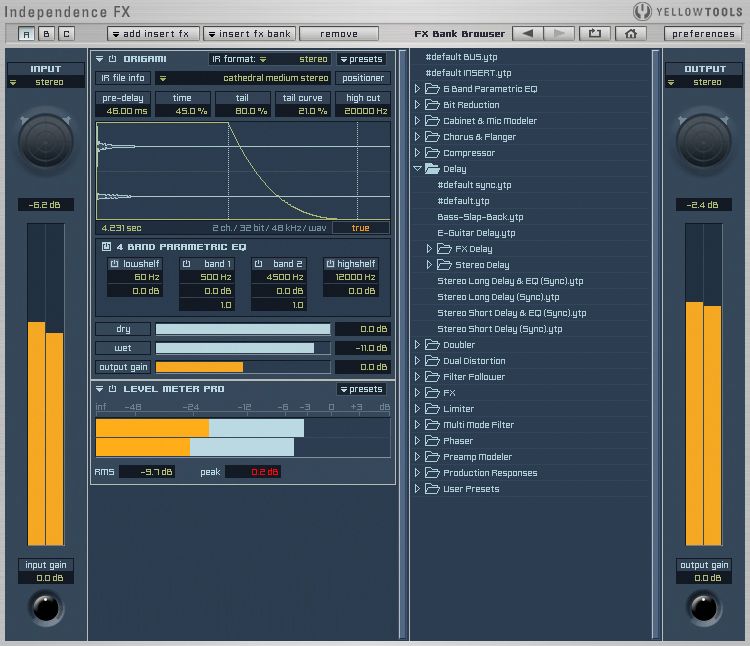The image size is (750, 646).
Task: Click the Doubler folder icon
Action: [432, 344]
